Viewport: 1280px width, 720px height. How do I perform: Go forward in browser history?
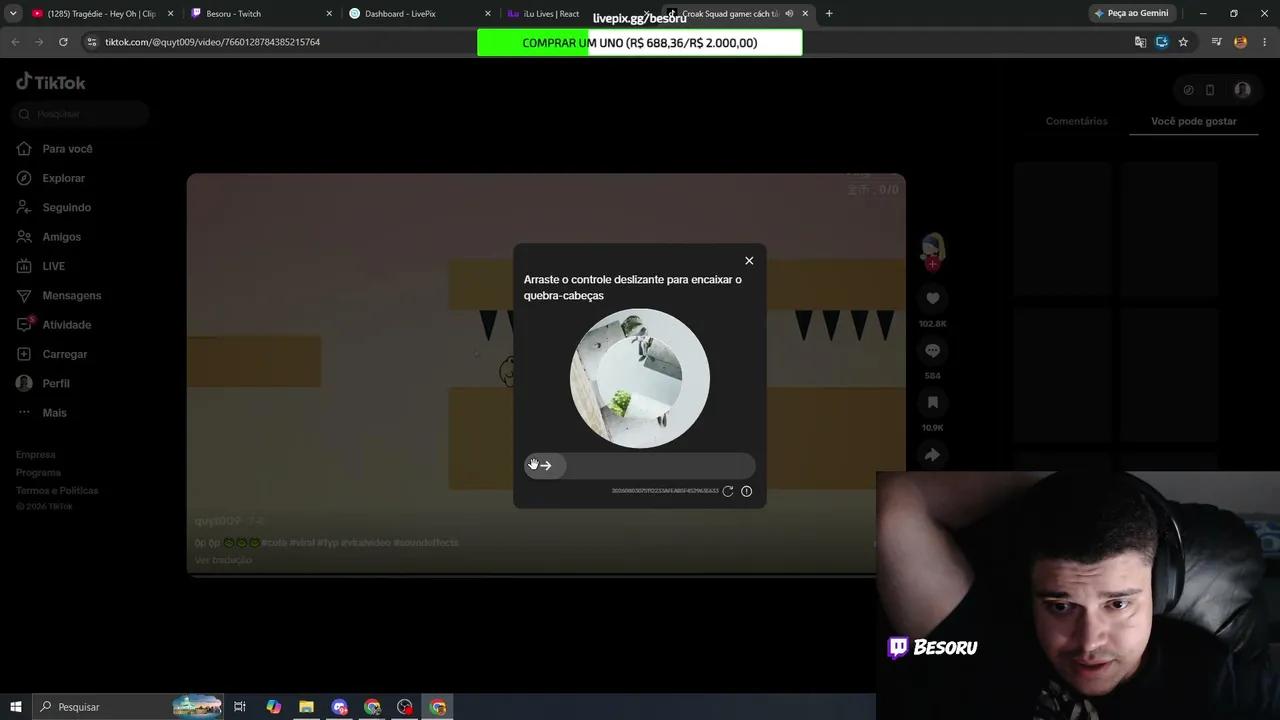[x=39, y=42]
